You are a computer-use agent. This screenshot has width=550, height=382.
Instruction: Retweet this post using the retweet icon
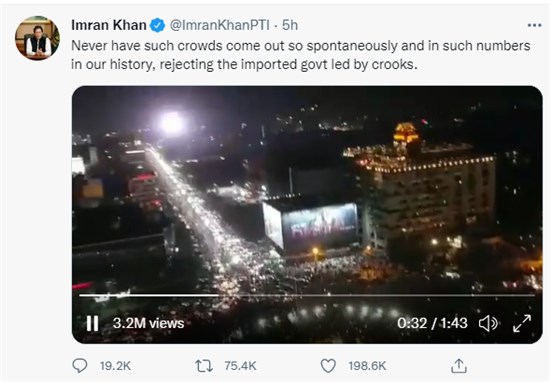[x=204, y=366]
